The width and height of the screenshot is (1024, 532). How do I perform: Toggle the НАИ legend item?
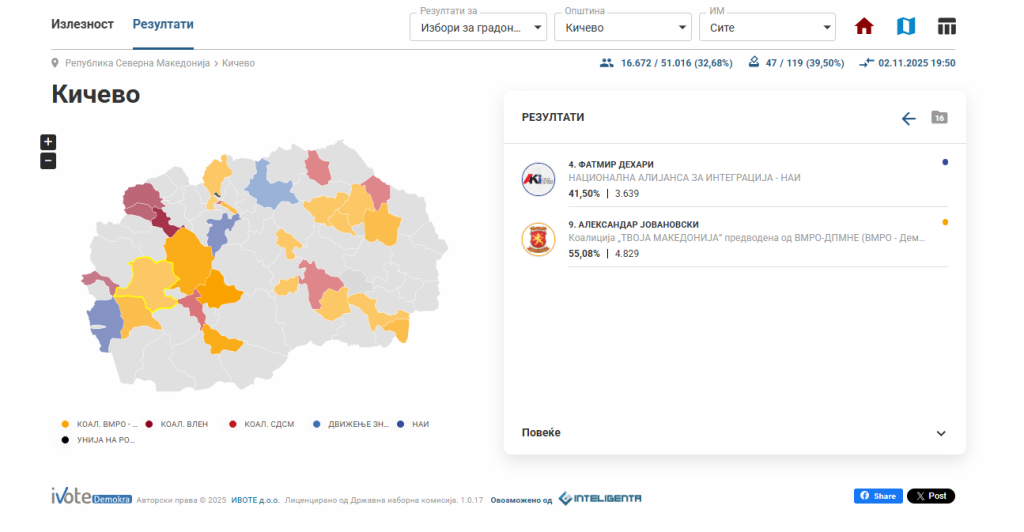414,424
